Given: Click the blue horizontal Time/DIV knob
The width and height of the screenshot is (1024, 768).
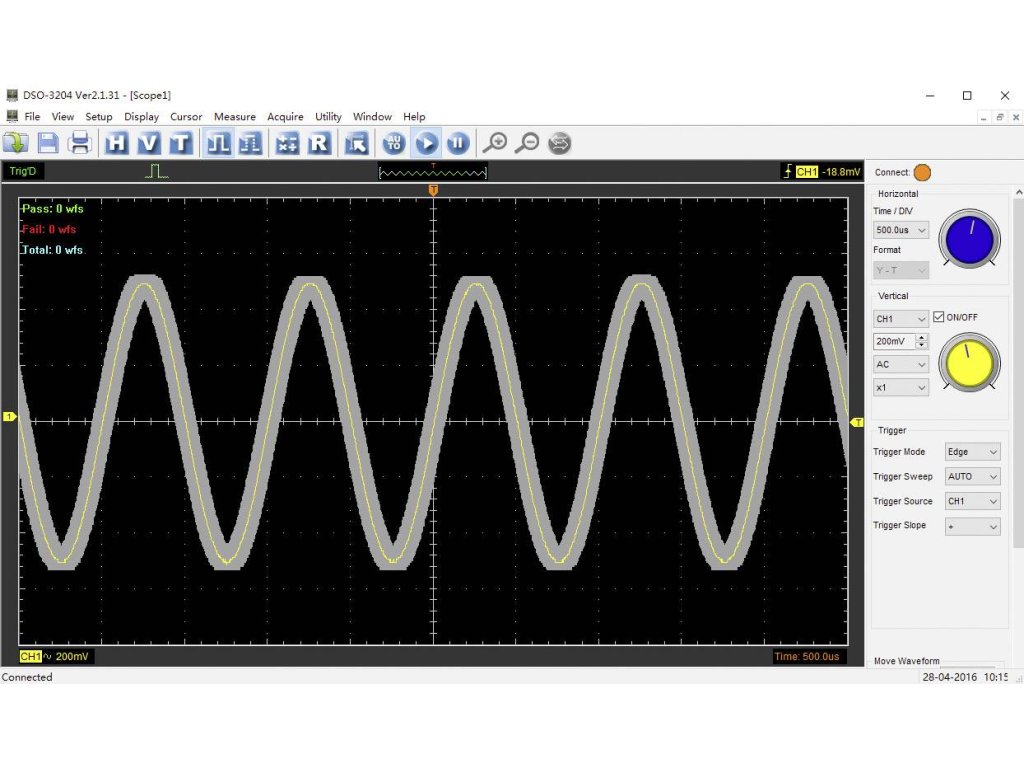Looking at the screenshot, I should [x=969, y=238].
